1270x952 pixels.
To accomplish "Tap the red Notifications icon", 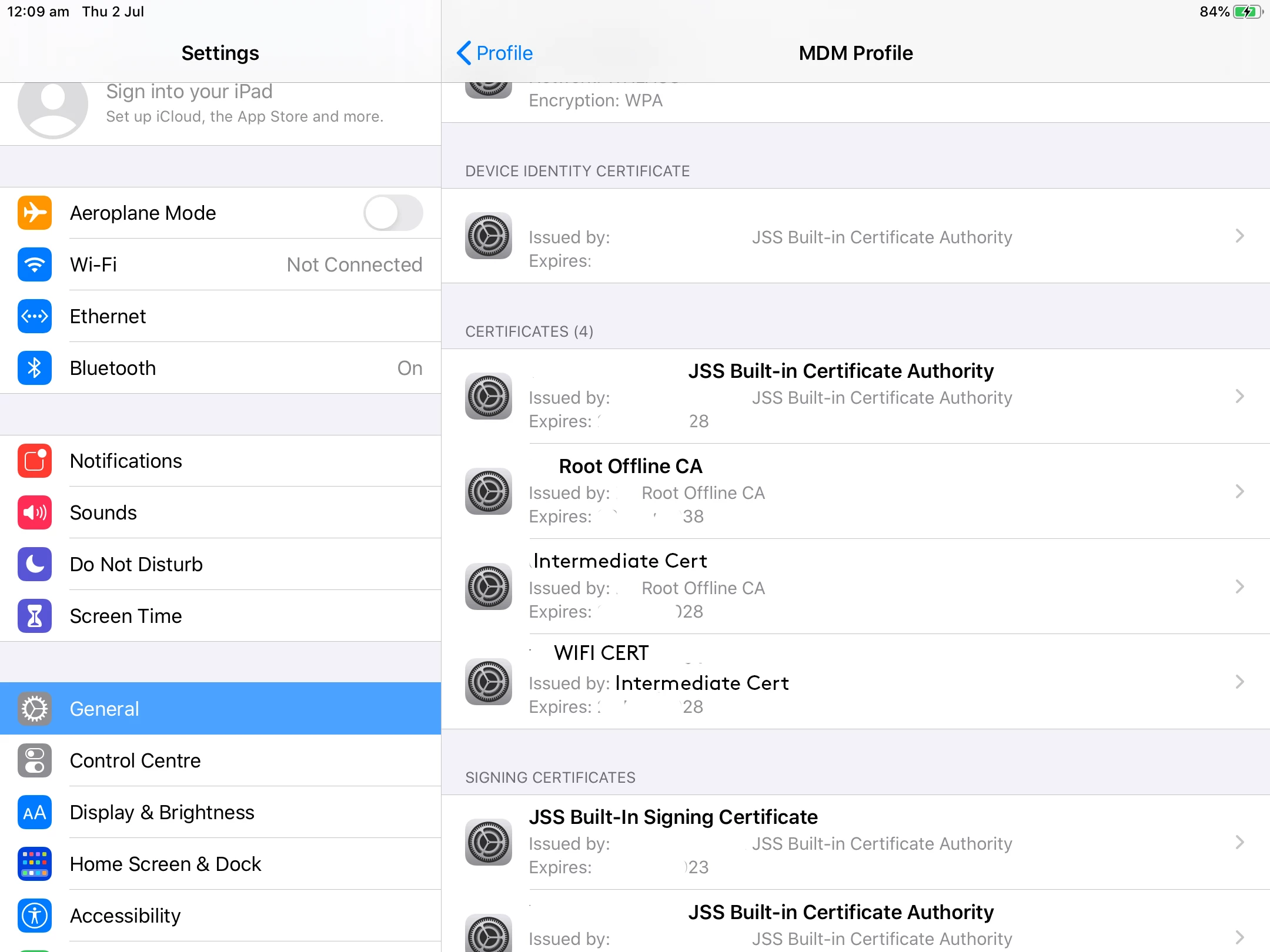I will (35, 461).
